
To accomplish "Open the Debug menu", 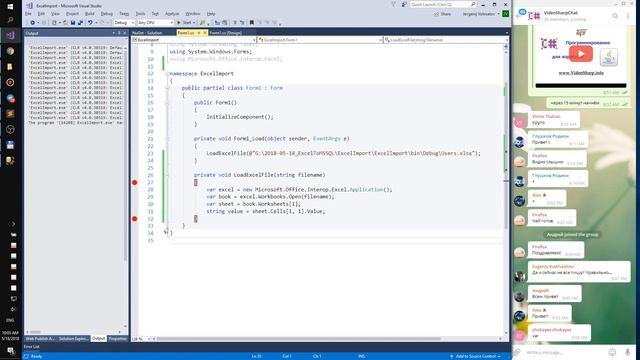I will (107, 14).
